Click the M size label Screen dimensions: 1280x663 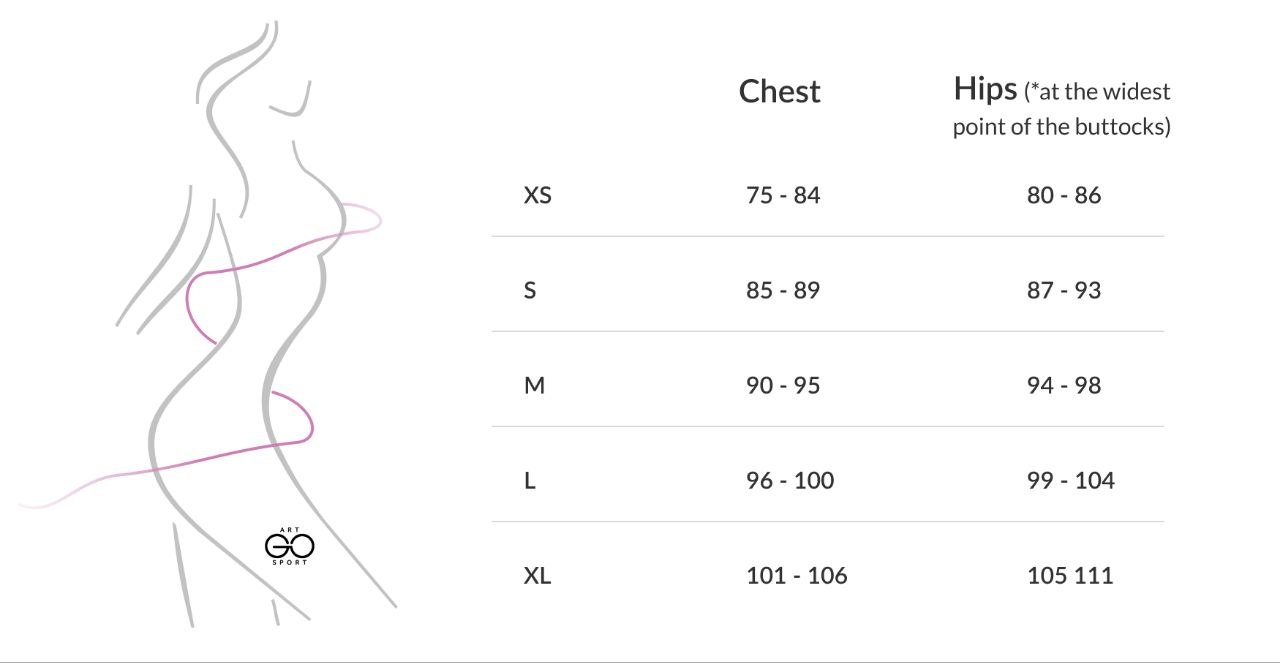(534, 385)
